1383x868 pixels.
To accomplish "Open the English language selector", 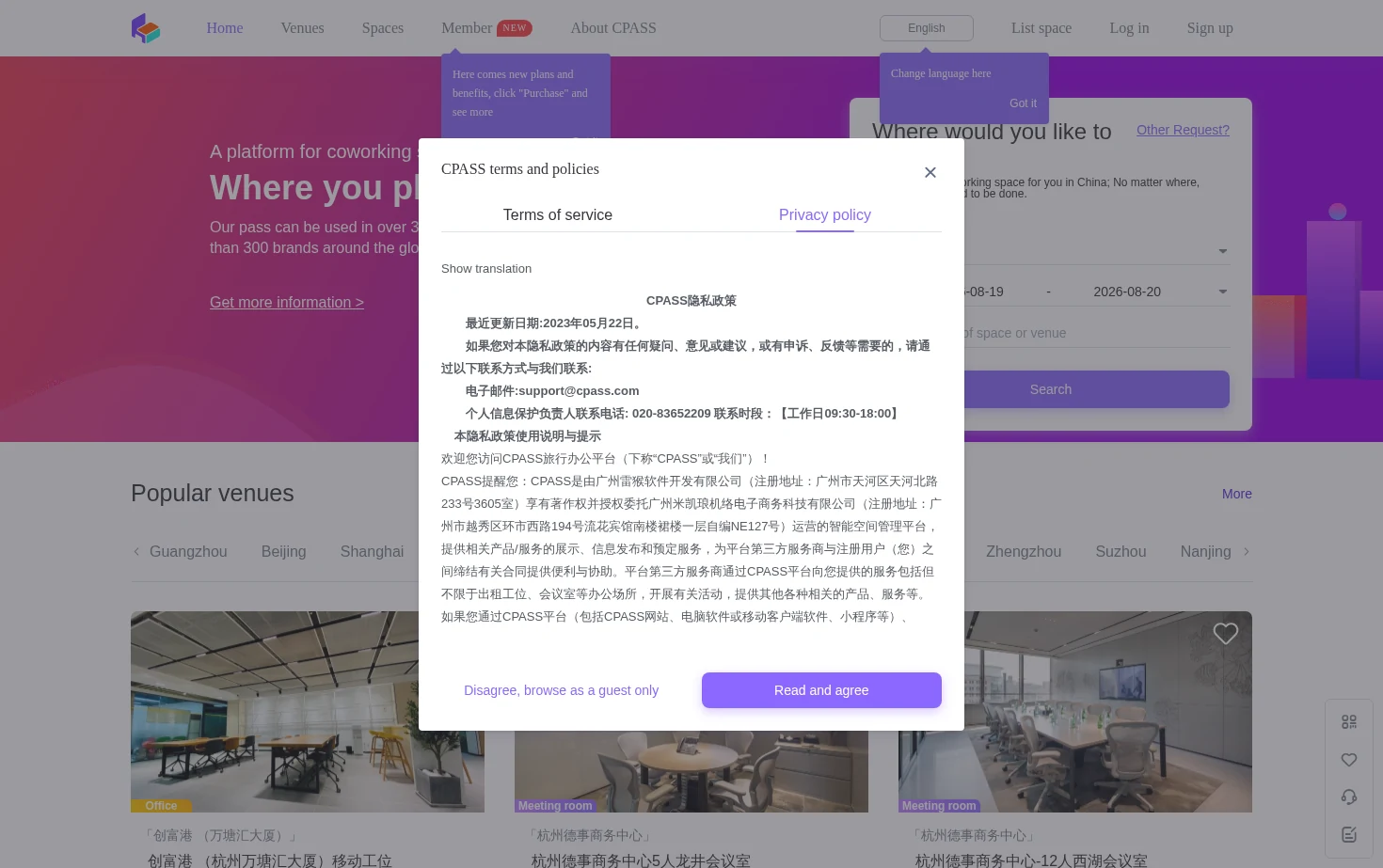I will [x=927, y=28].
